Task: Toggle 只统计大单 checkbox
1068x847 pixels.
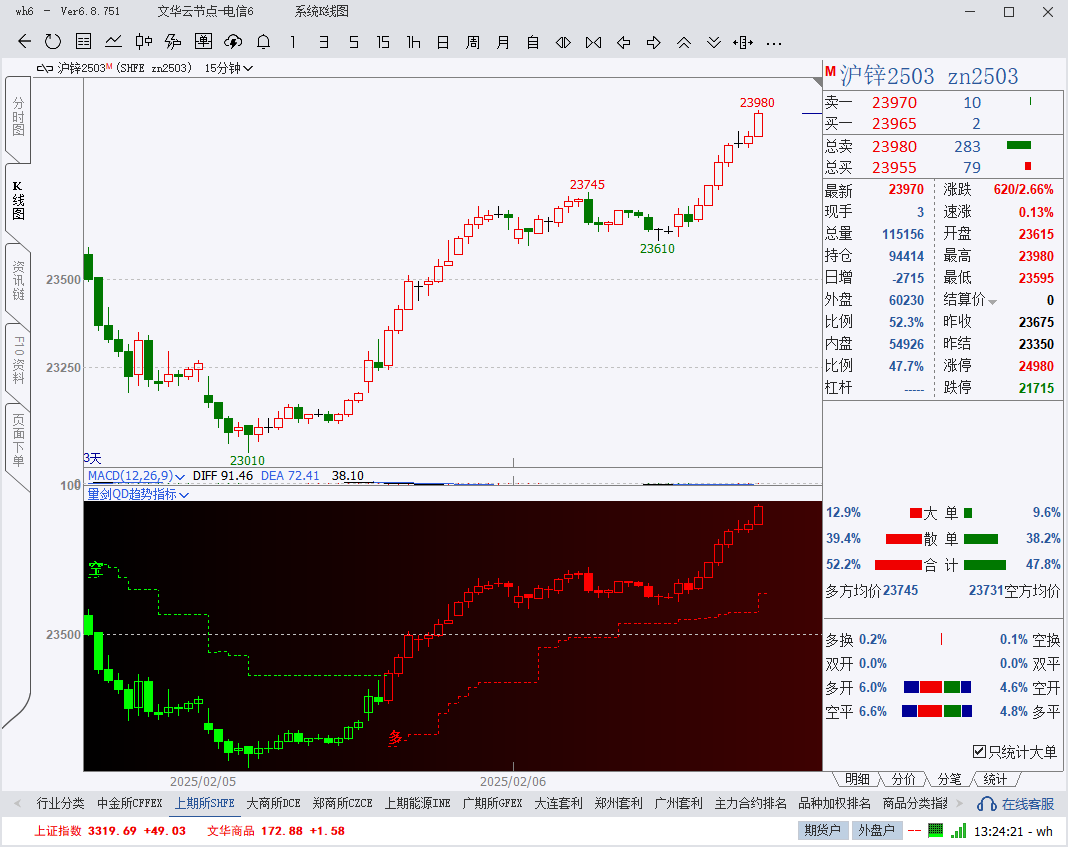Action: point(979,752)
